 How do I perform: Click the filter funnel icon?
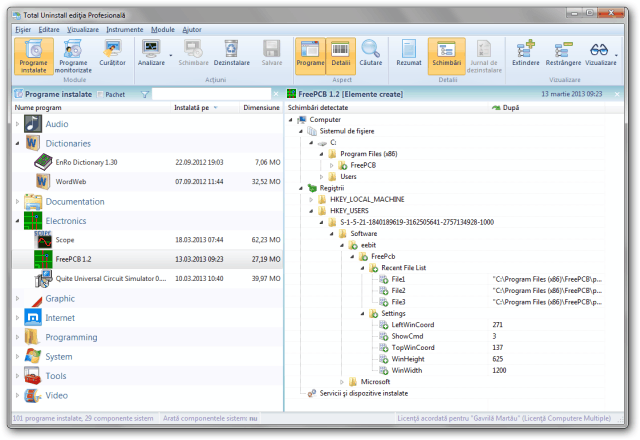point(144,94)
